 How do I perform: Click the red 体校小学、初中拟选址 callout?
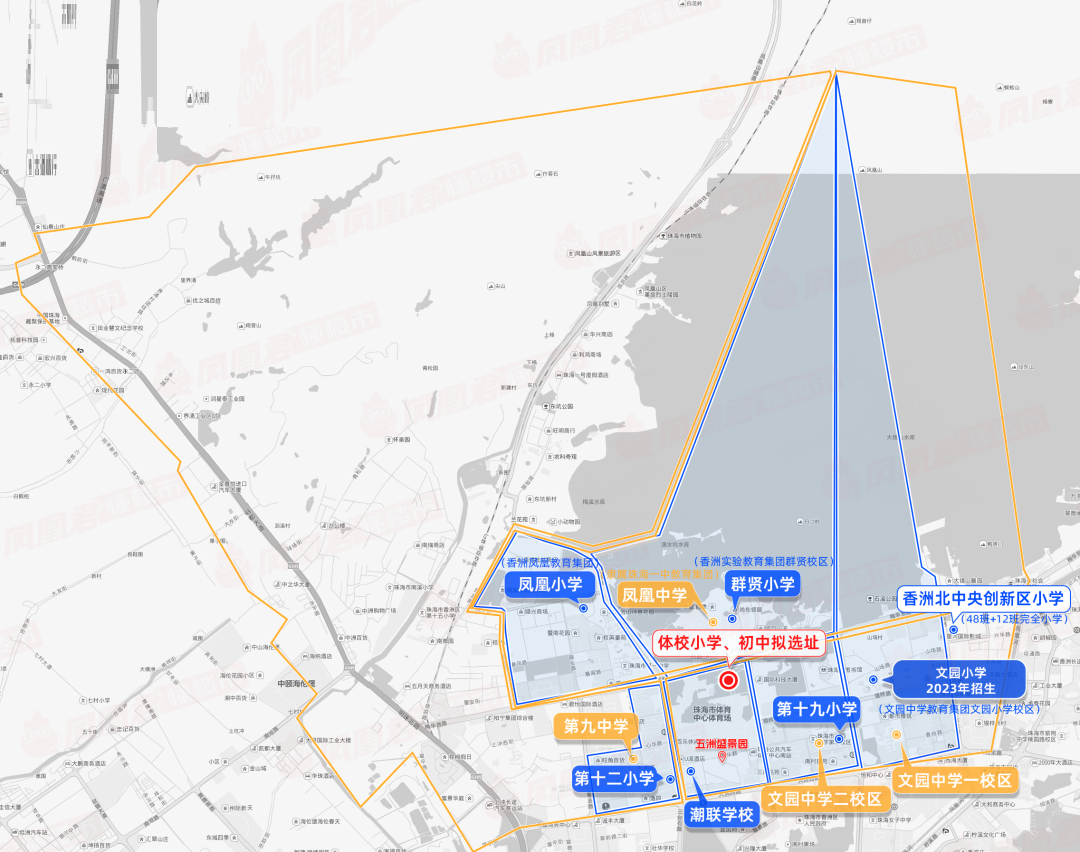point(738,643)
